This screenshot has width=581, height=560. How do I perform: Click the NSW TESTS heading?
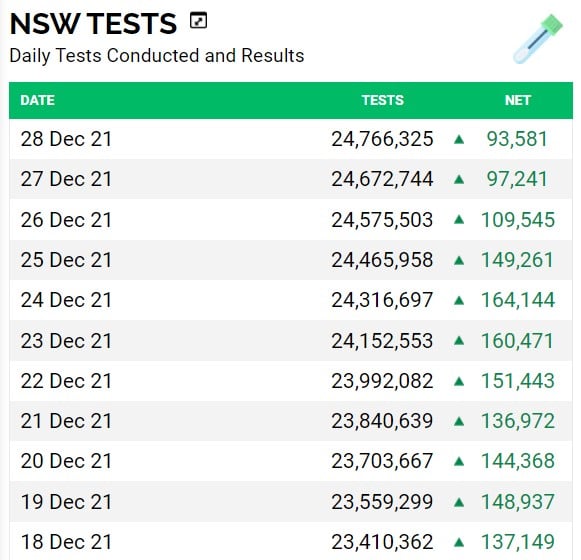(x=93, y=24)
